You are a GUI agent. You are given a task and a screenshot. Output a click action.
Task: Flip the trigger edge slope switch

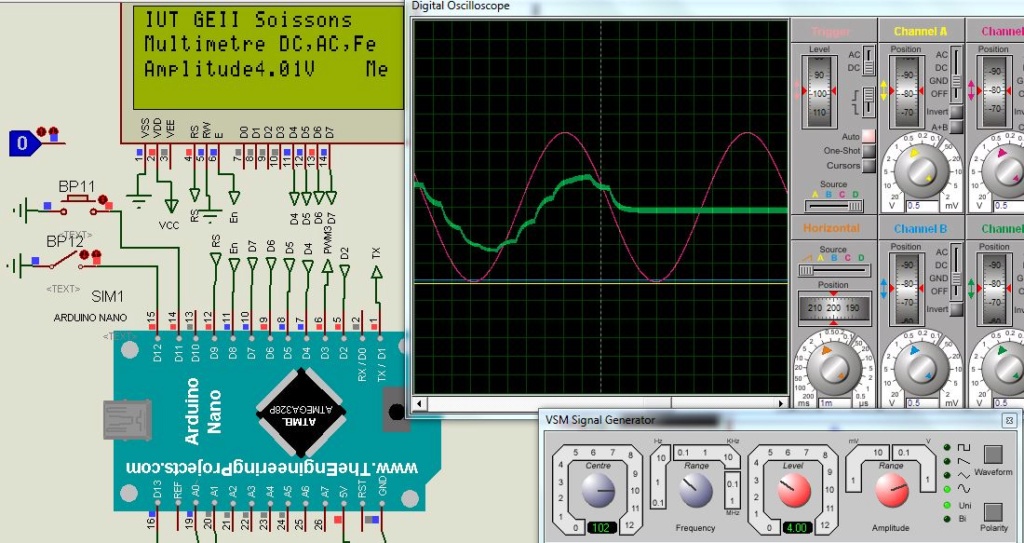[x=868, y=102]
